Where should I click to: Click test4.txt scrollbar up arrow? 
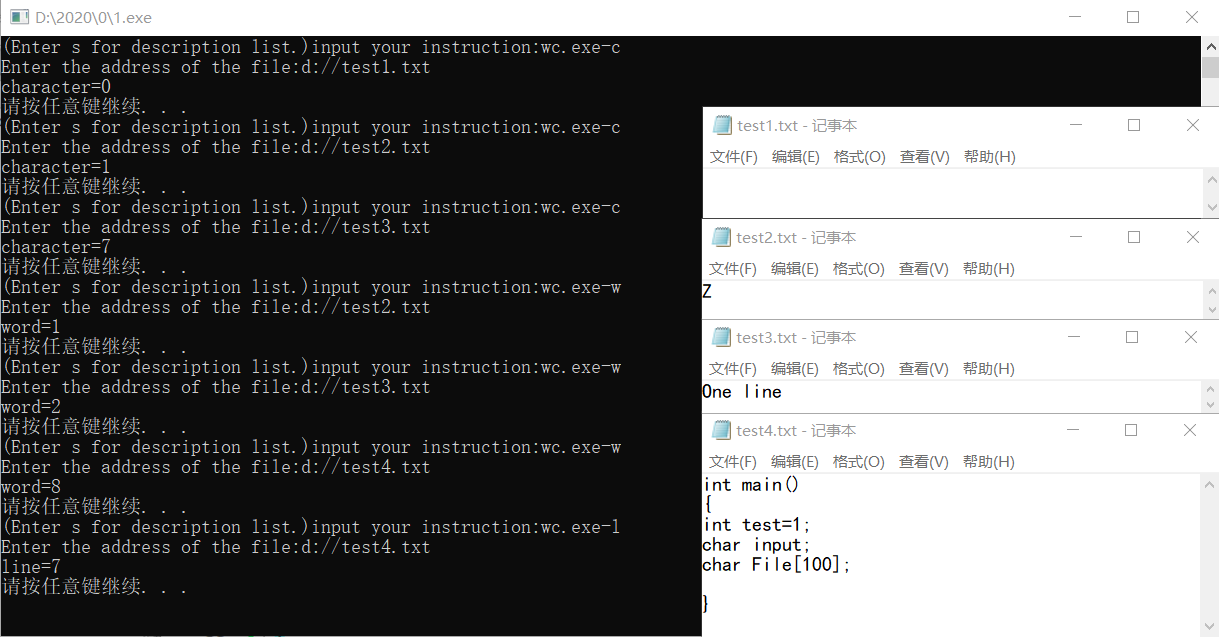[1211, 483]
